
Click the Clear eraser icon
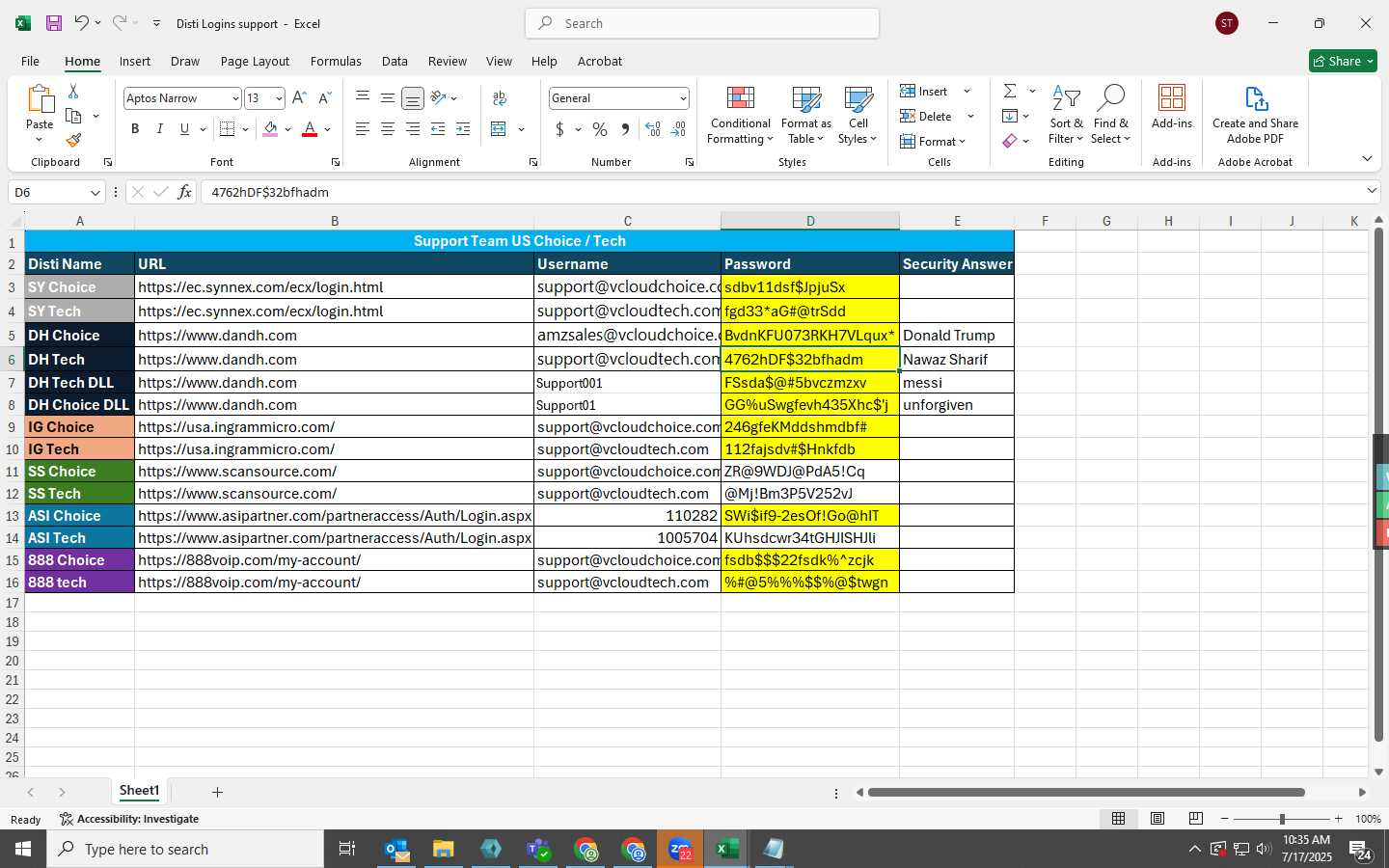(x=1010, y=142)
